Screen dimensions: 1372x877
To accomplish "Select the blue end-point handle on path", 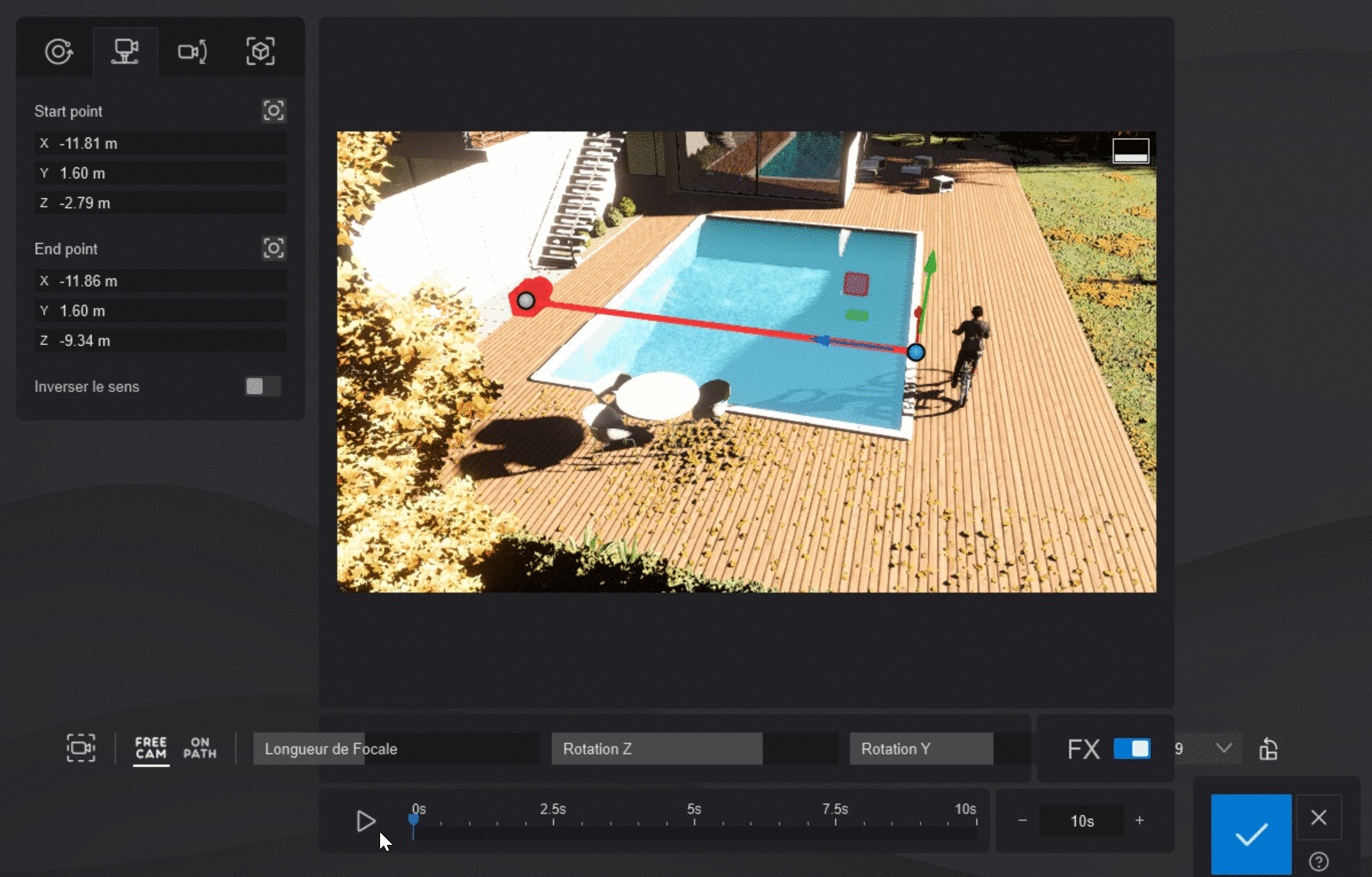I will pyautogui.click(x=916, y=352).
